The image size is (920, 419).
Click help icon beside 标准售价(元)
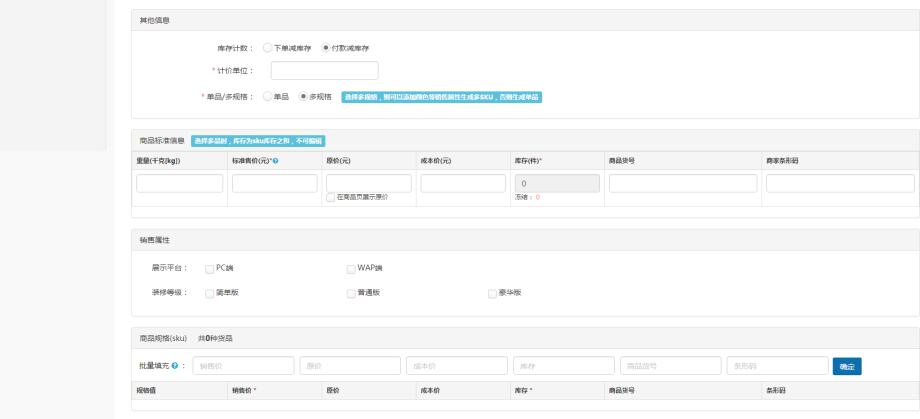[x=275, y=161]
